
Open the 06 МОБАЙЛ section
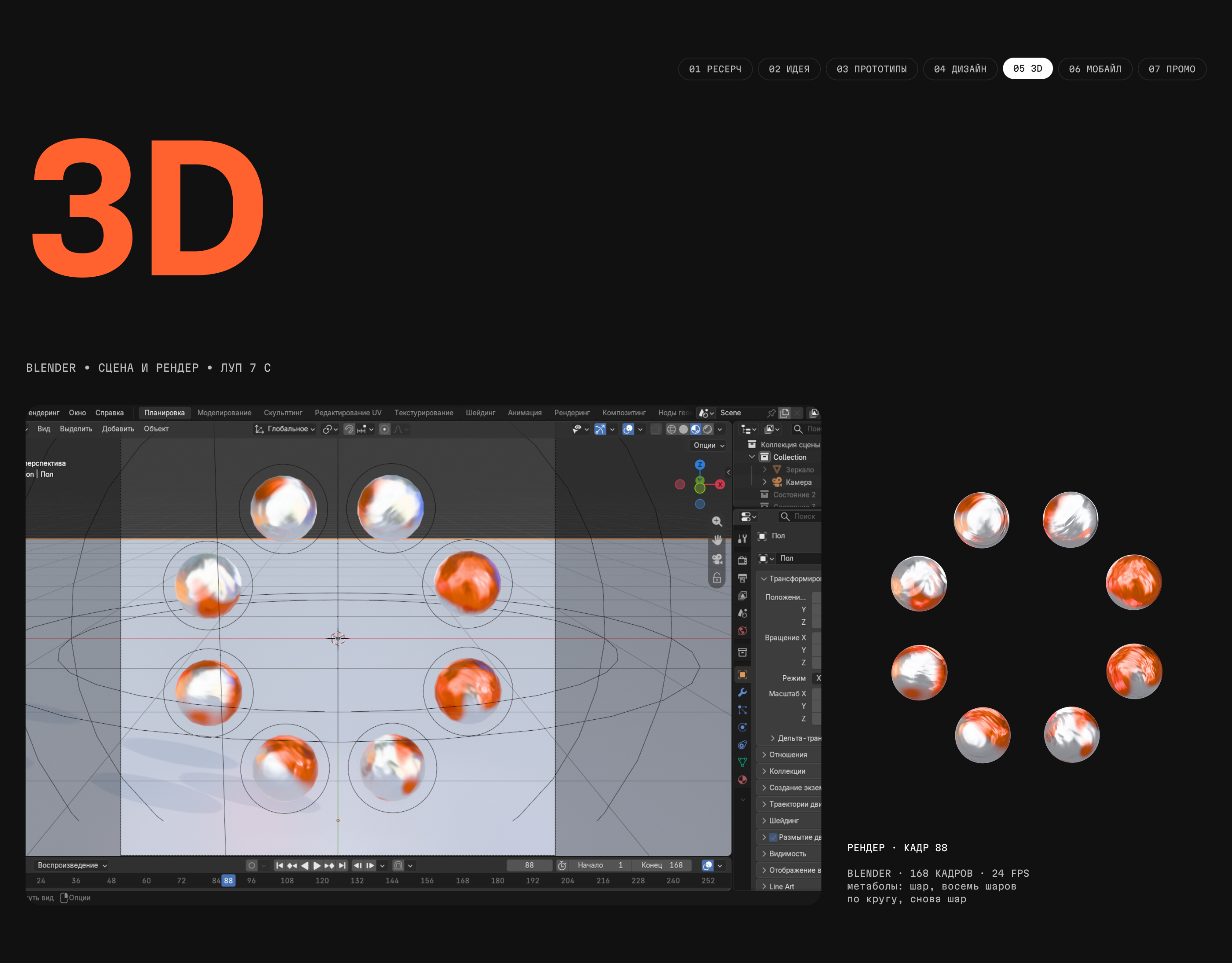1095,69
